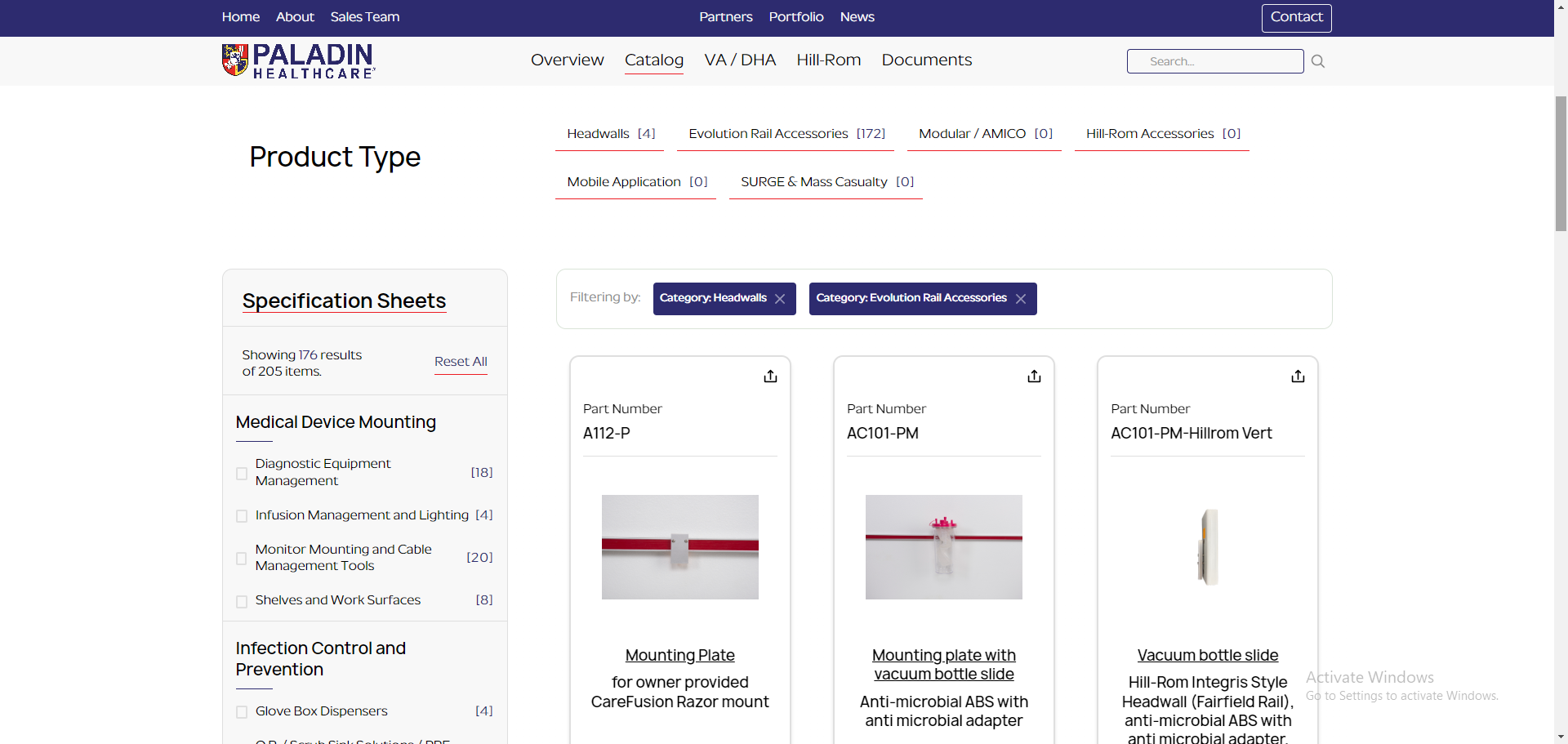Click the A112-P product image

click(x=680, y=547)
